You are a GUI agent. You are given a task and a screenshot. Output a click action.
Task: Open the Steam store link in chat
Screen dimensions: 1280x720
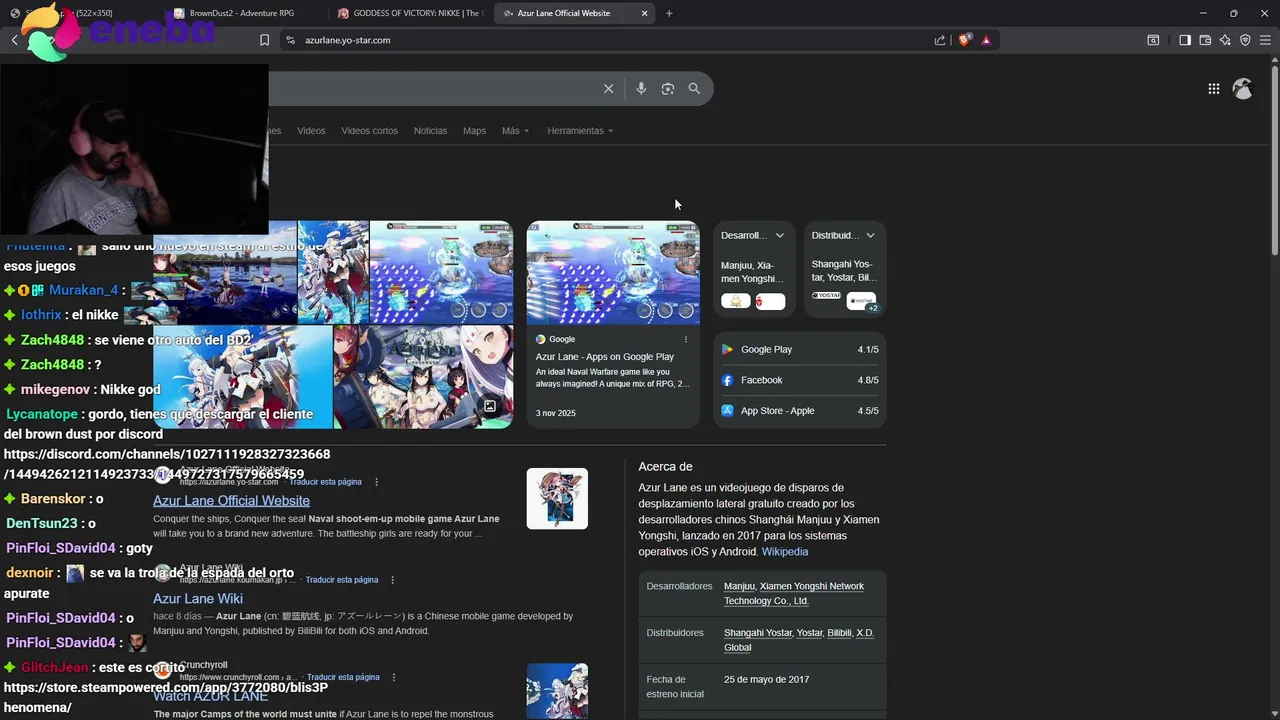pyautogui.click(x=166, y=697)
